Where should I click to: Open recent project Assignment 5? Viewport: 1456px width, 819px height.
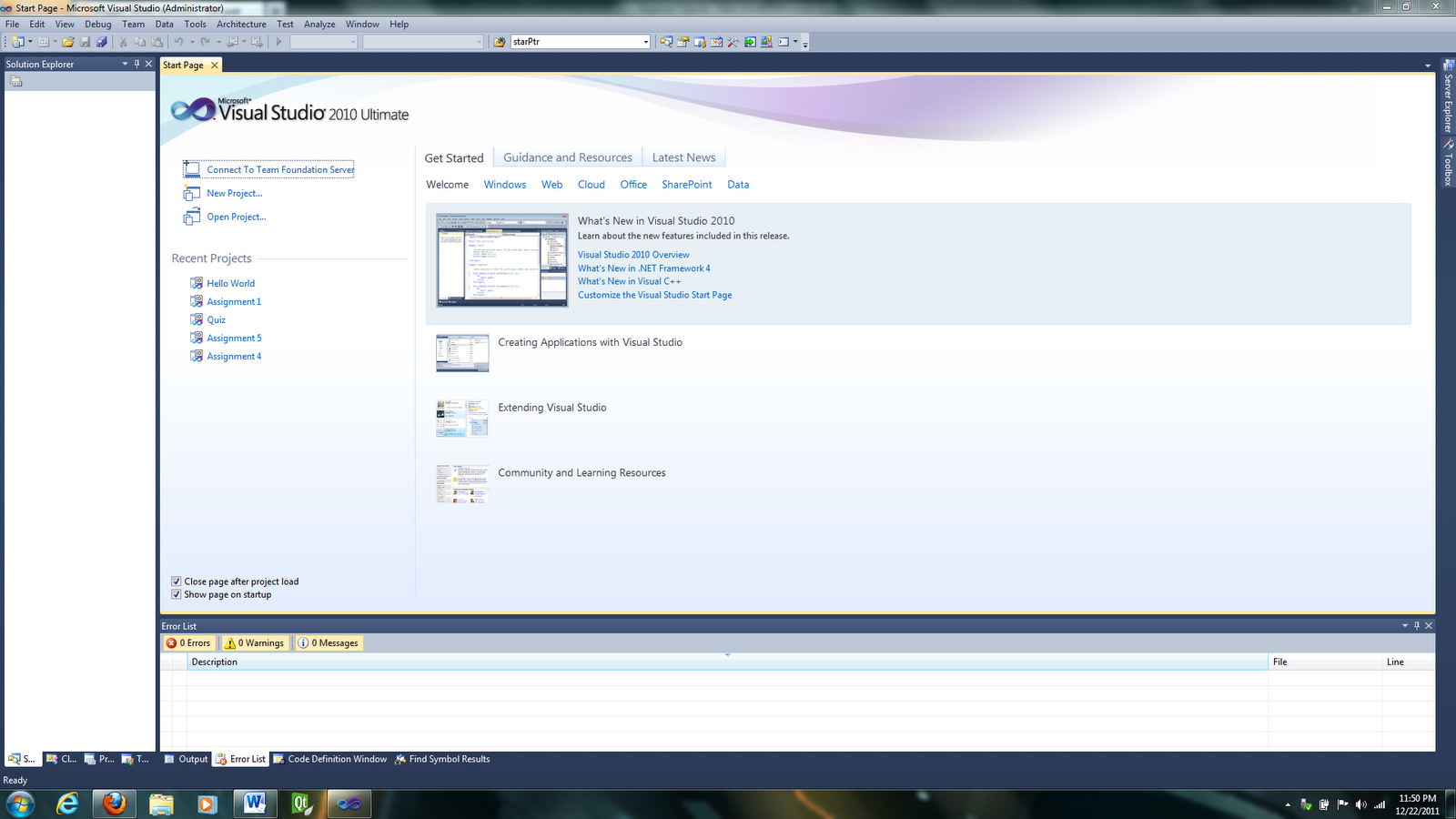click(234, 338)
